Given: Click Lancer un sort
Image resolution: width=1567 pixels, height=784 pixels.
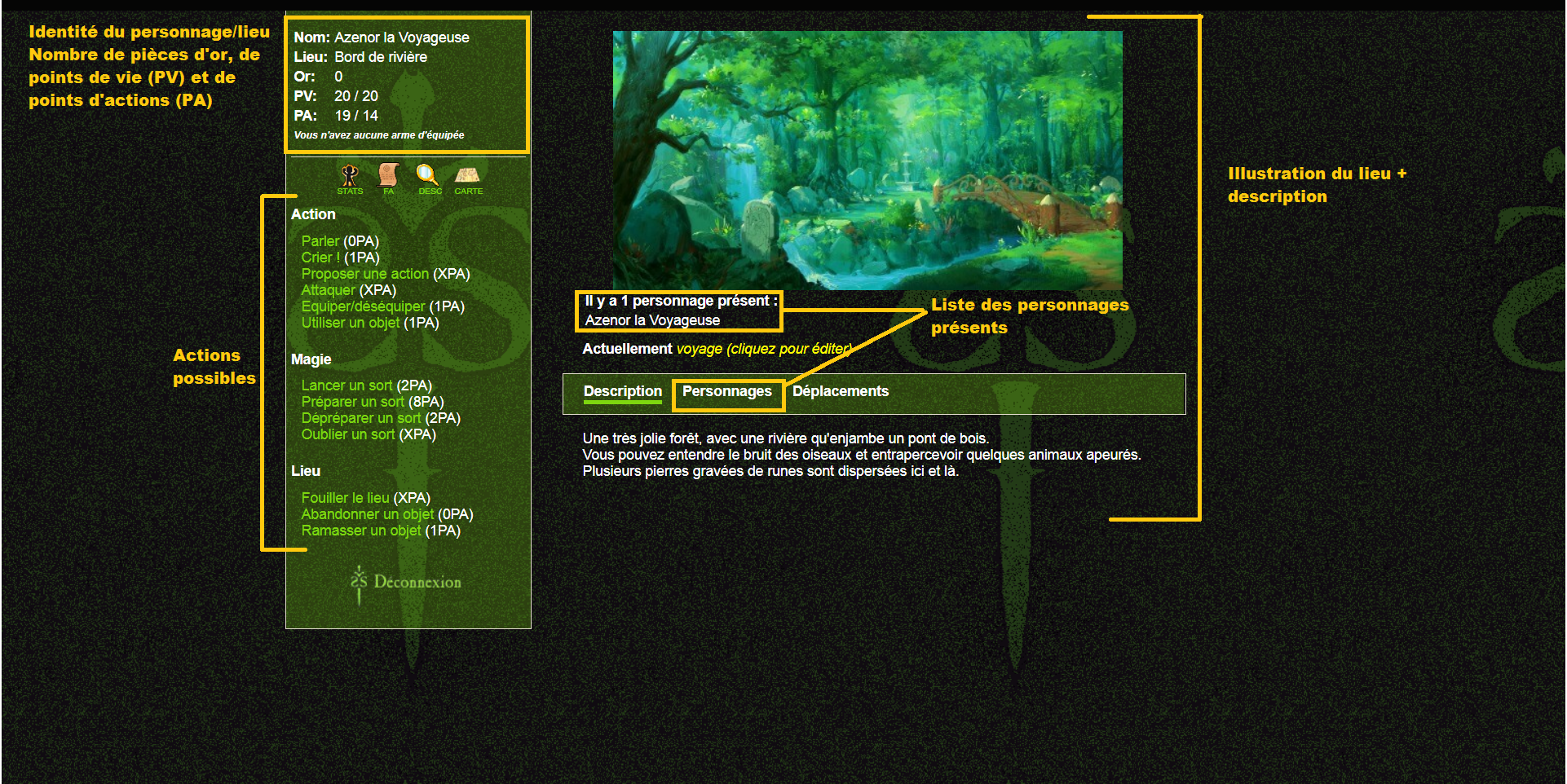Looking at the screenshot, I should [347, 385].
